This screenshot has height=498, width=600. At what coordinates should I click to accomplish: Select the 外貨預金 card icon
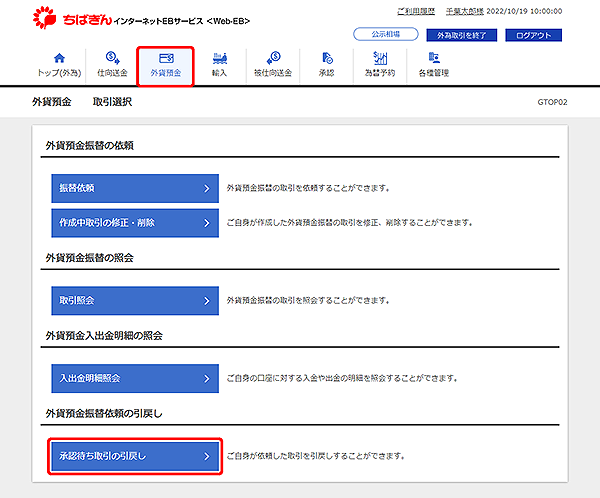pos(166,58)
